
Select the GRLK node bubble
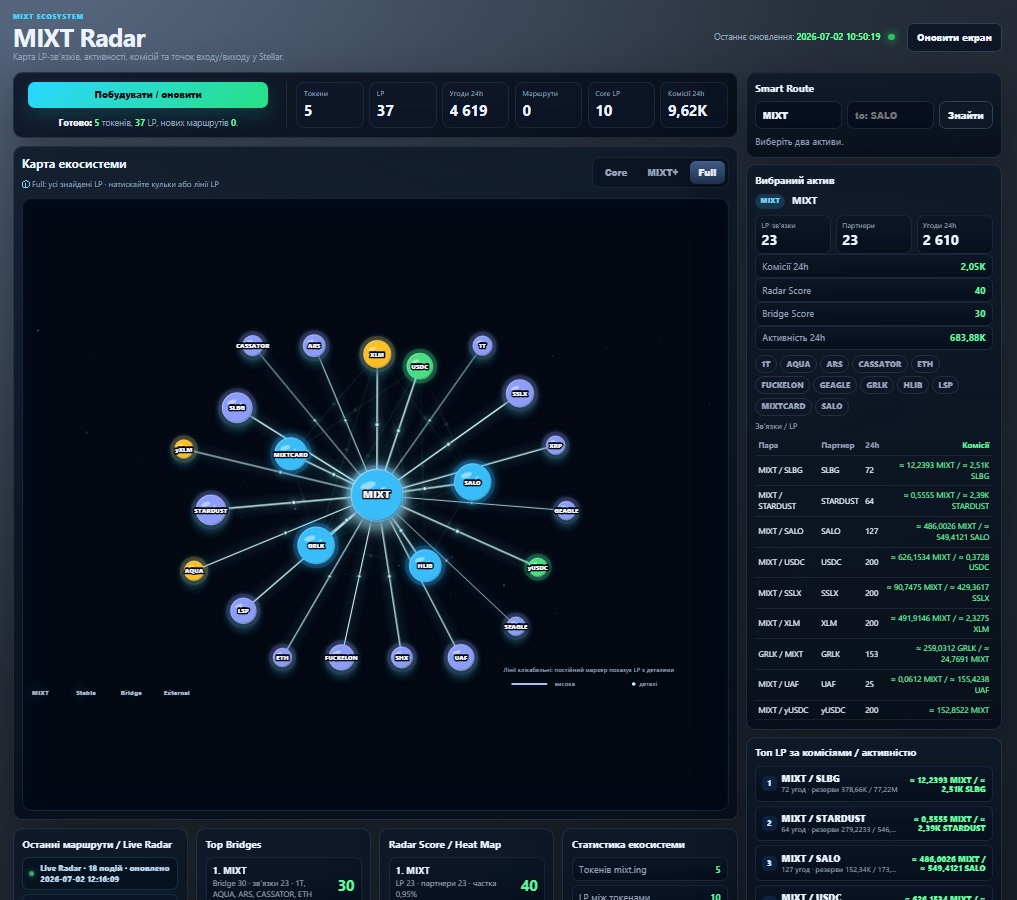(316, 545)
